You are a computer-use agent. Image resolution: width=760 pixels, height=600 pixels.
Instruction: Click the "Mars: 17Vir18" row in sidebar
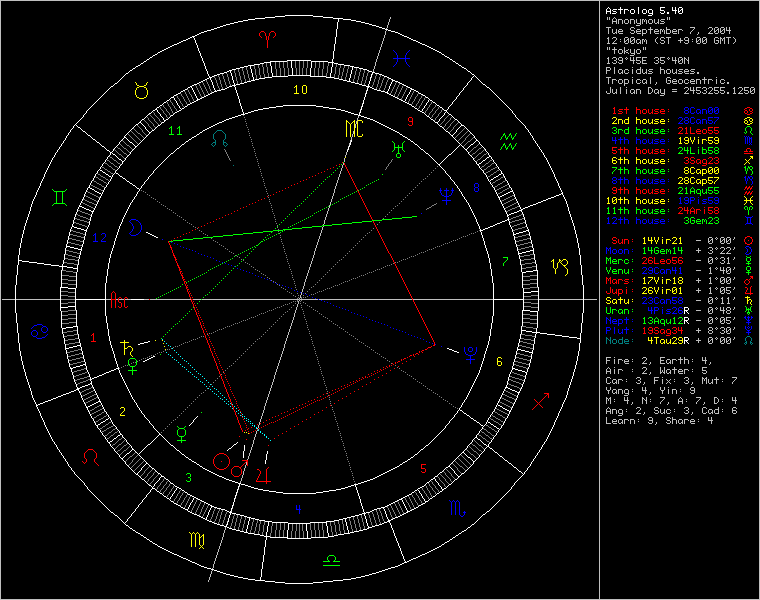[x=679, y=281]
